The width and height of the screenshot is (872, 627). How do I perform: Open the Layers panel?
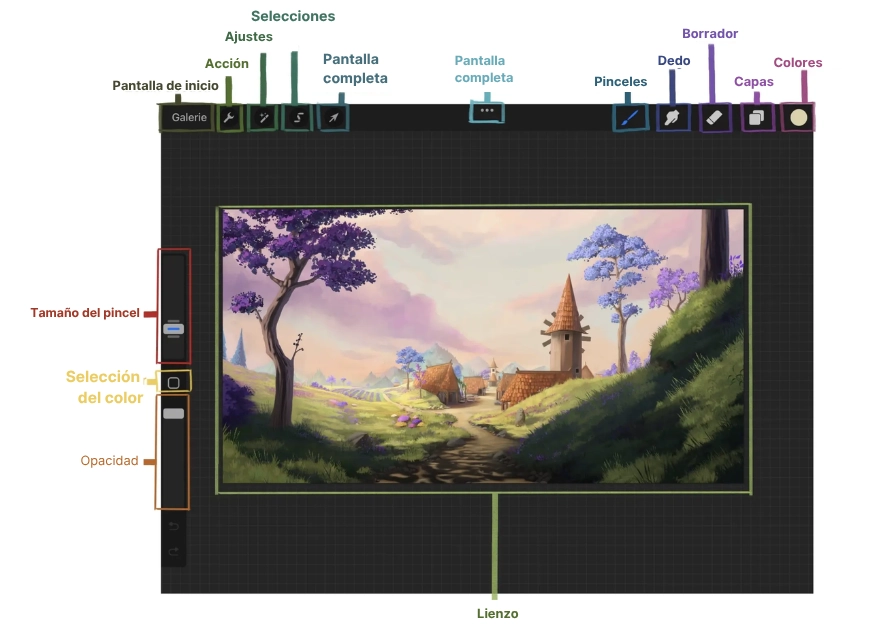757,117
